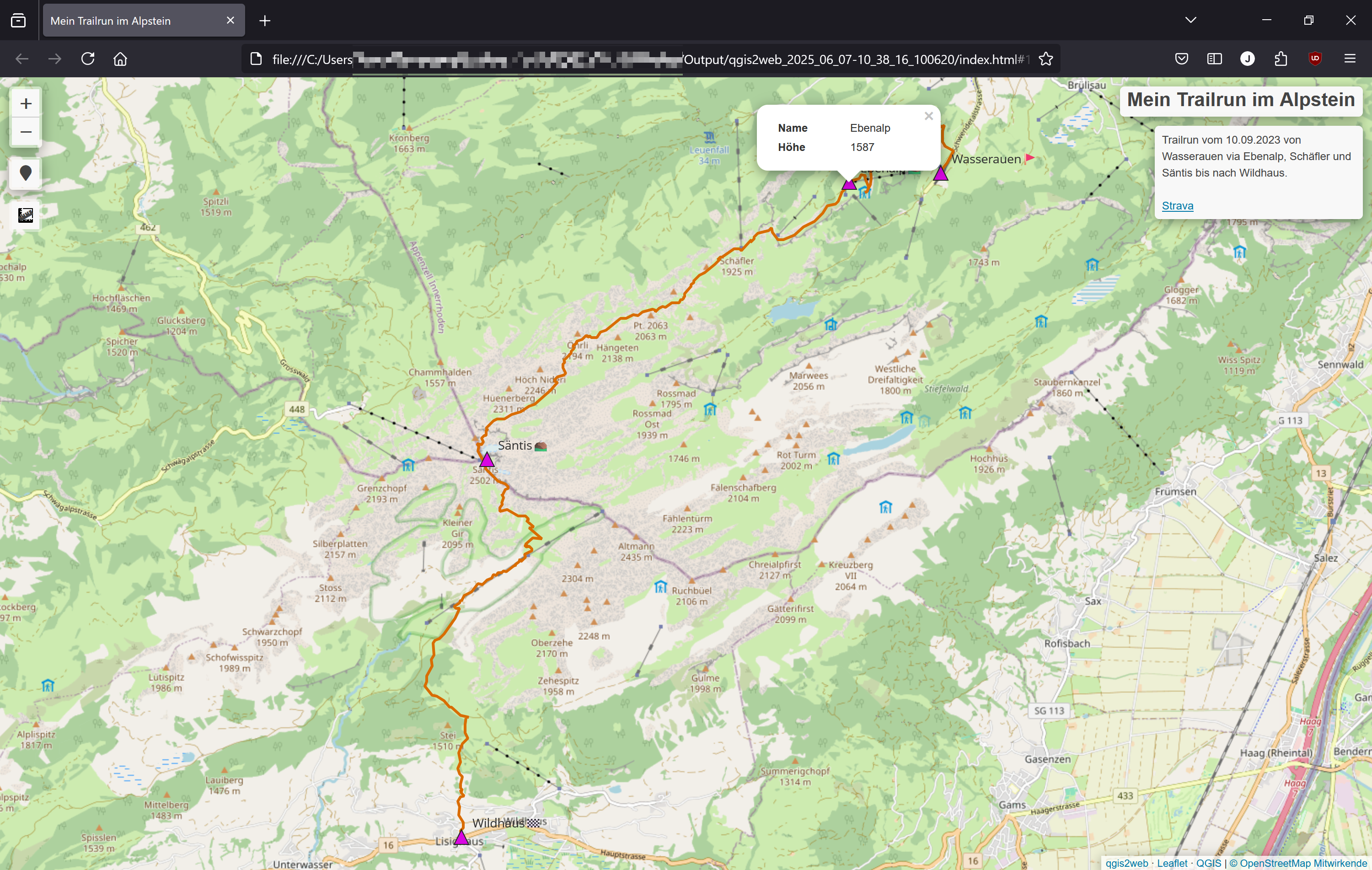This screenshot has width=1372, height=870.
Task: Open the list-all-tabs dropdown chevron
Action: point(1190,20)
